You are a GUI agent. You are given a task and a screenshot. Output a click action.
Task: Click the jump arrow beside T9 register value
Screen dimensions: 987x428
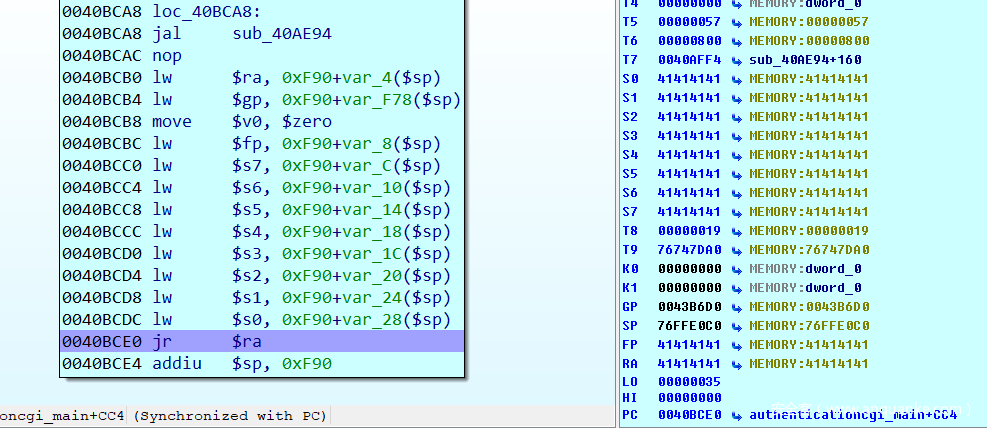click(x=737, y=249)
